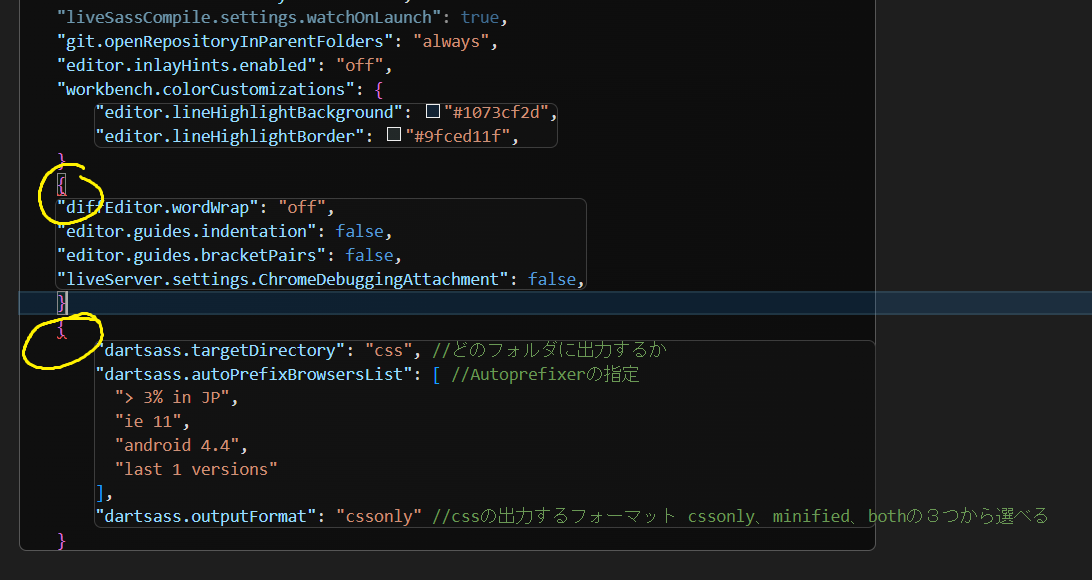Click the #9fced11f color swatch

point(394,134)
